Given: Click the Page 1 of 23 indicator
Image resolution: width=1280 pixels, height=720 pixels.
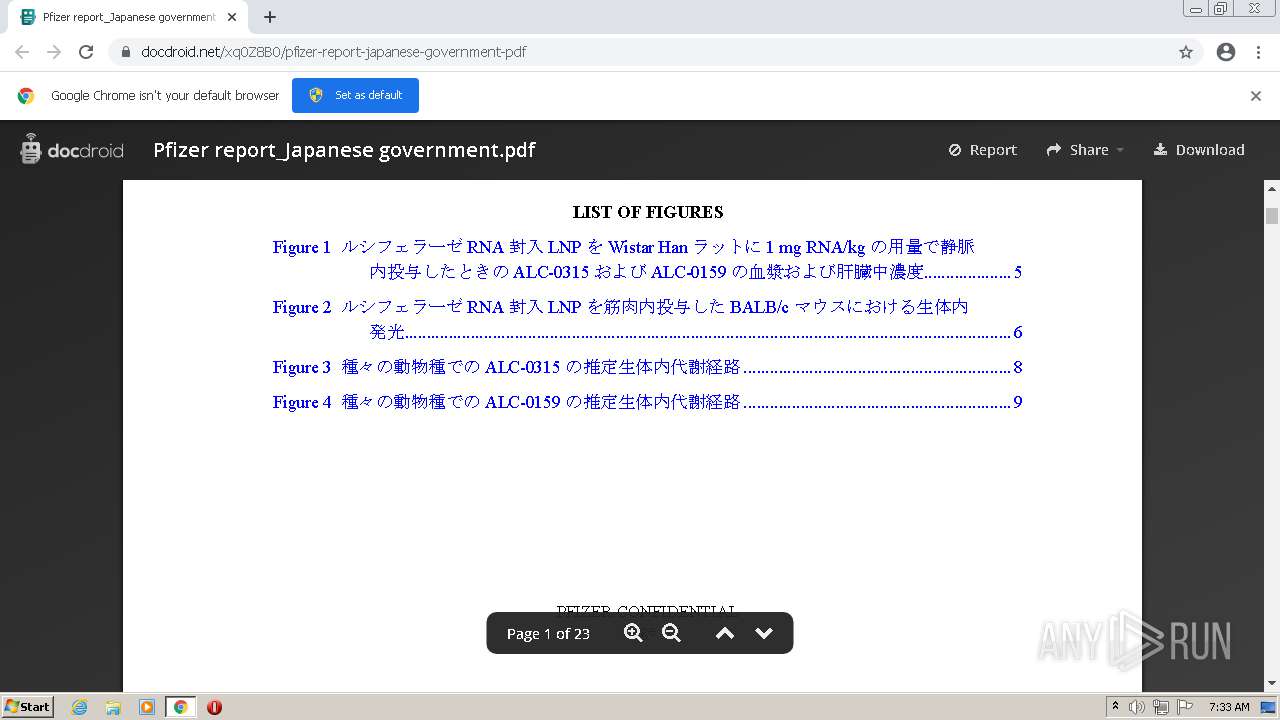Looking at the screenshot, I should tap(548, 633).
